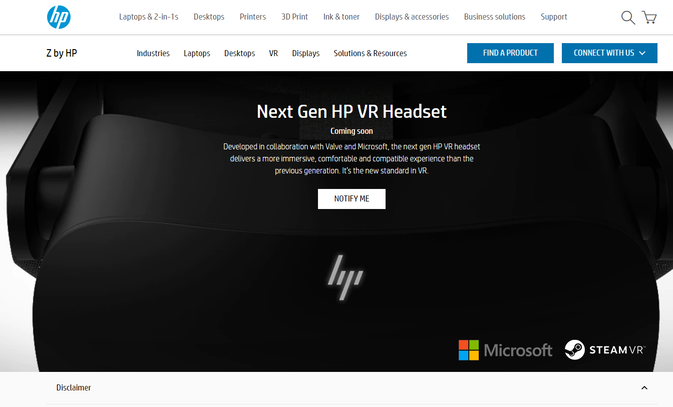Collapse the Disclaimer section chevron
Viewport: 673px width, 407px height.
644,388
